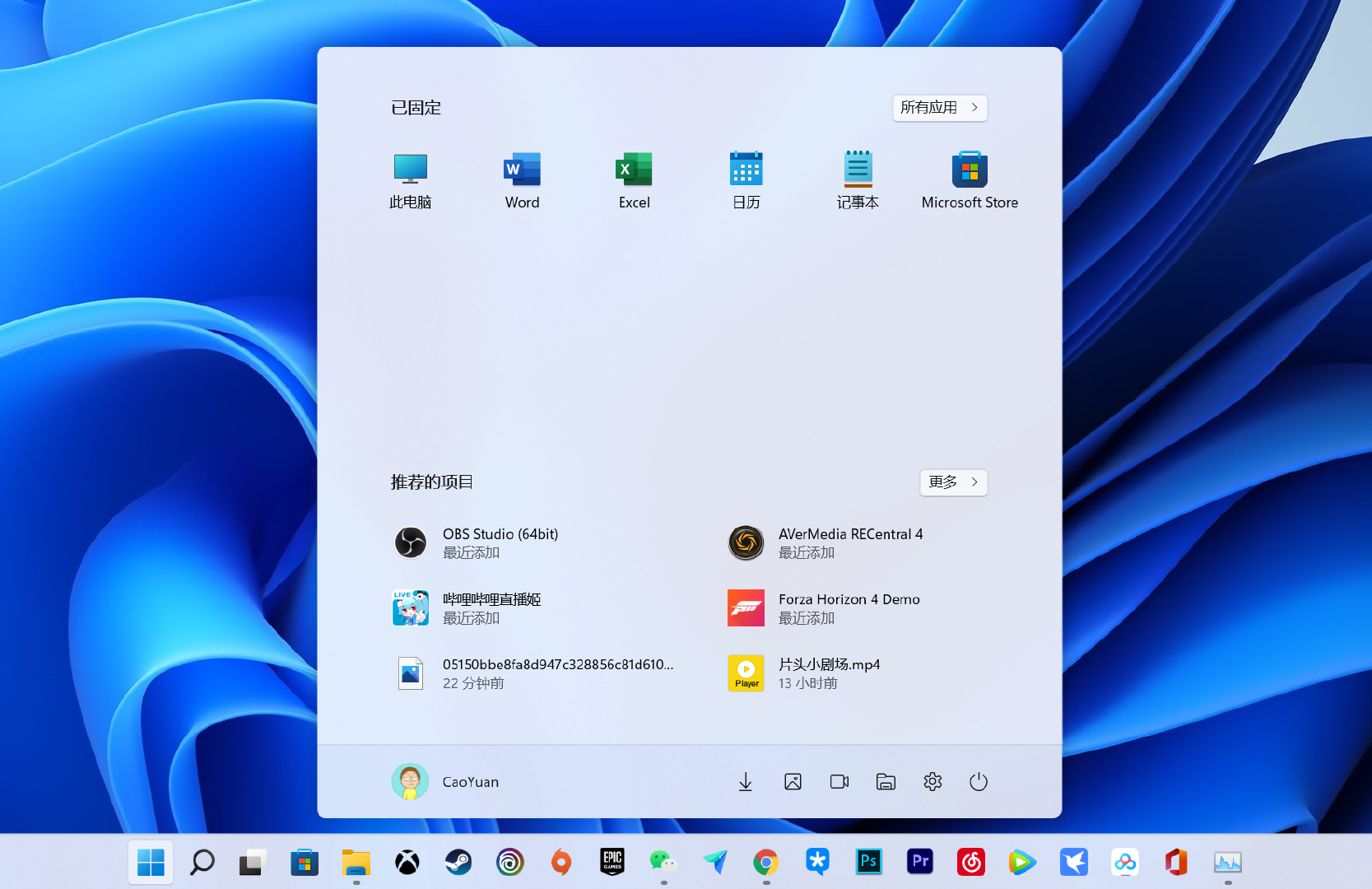The height and width of the screenshot is (889, 1372).
Task: Launch Premiere Pro from the taskbar
Action: [919, 862]
